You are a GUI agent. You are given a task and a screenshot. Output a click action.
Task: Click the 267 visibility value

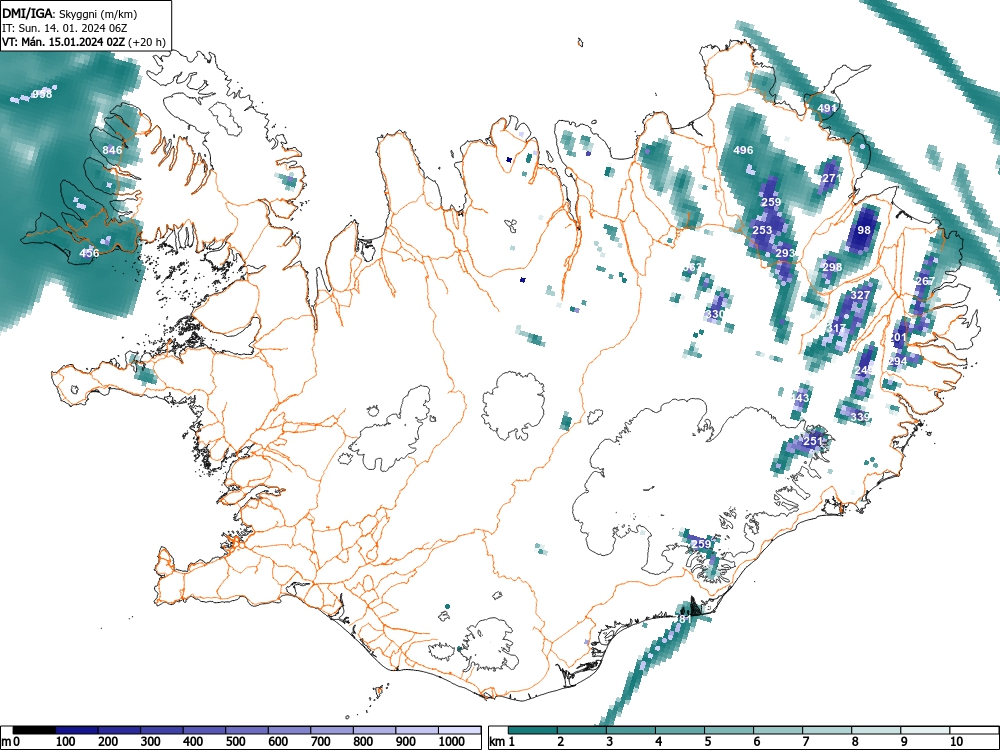point(925,281)
